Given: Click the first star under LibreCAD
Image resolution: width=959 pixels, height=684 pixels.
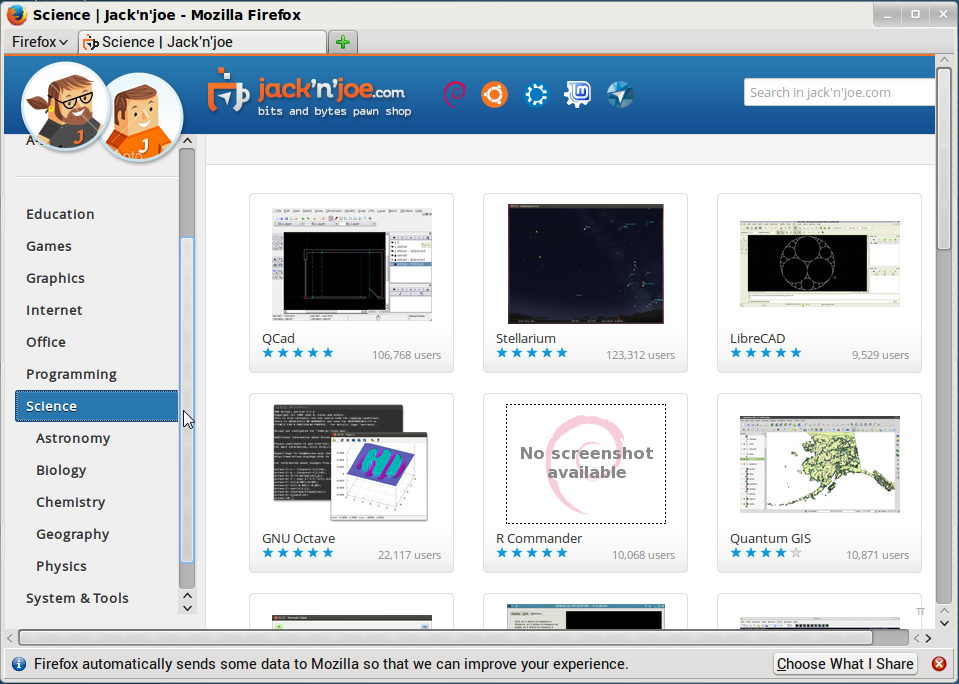Looking at the screenshot, I should (x=734, y=353).
